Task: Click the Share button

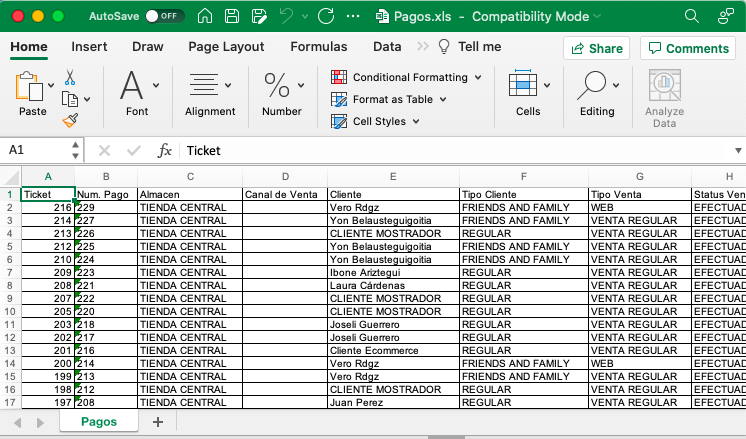Action: click(x=597, y=49)
